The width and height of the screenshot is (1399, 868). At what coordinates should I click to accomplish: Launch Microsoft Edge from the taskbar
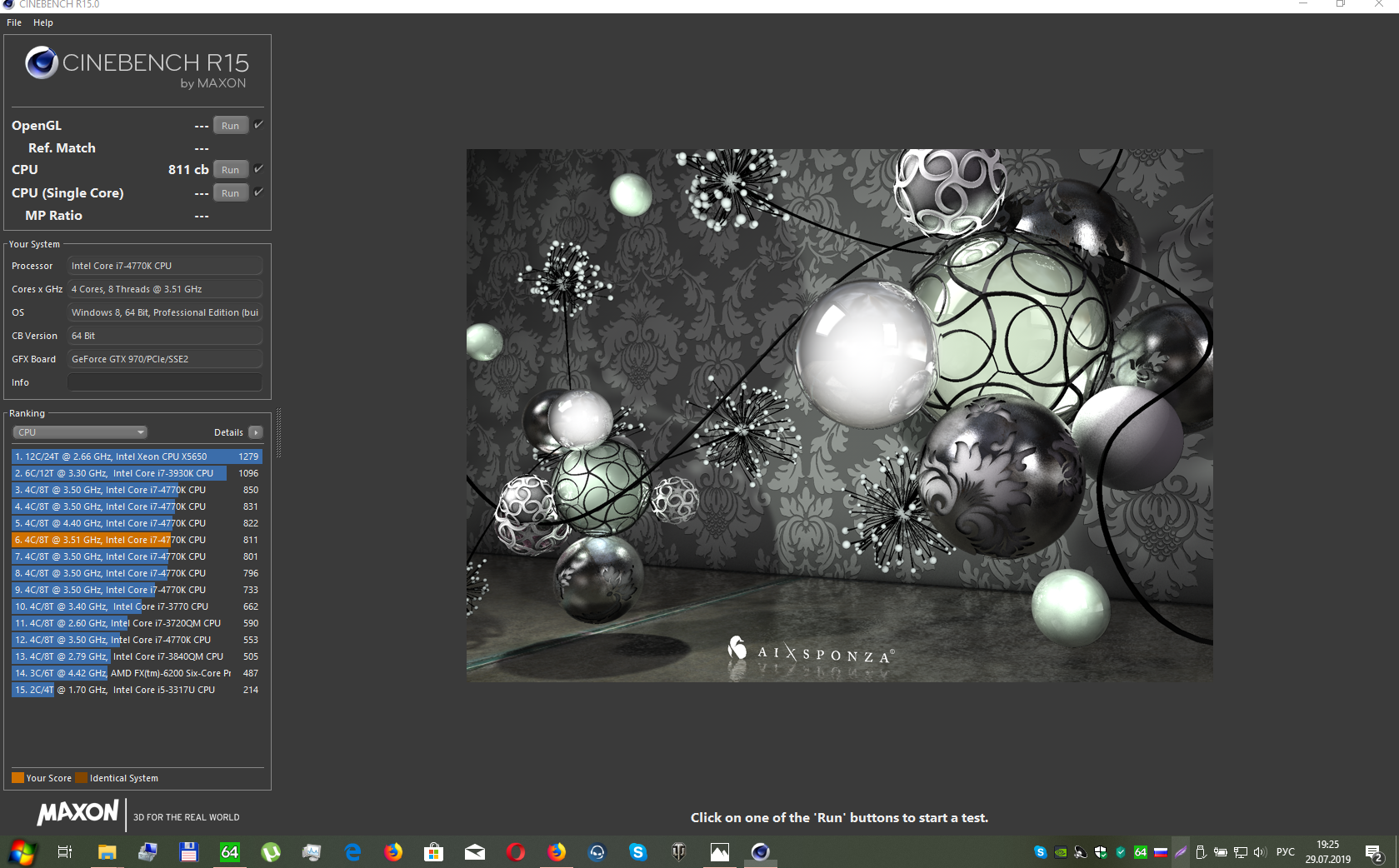tap(352, 852)
